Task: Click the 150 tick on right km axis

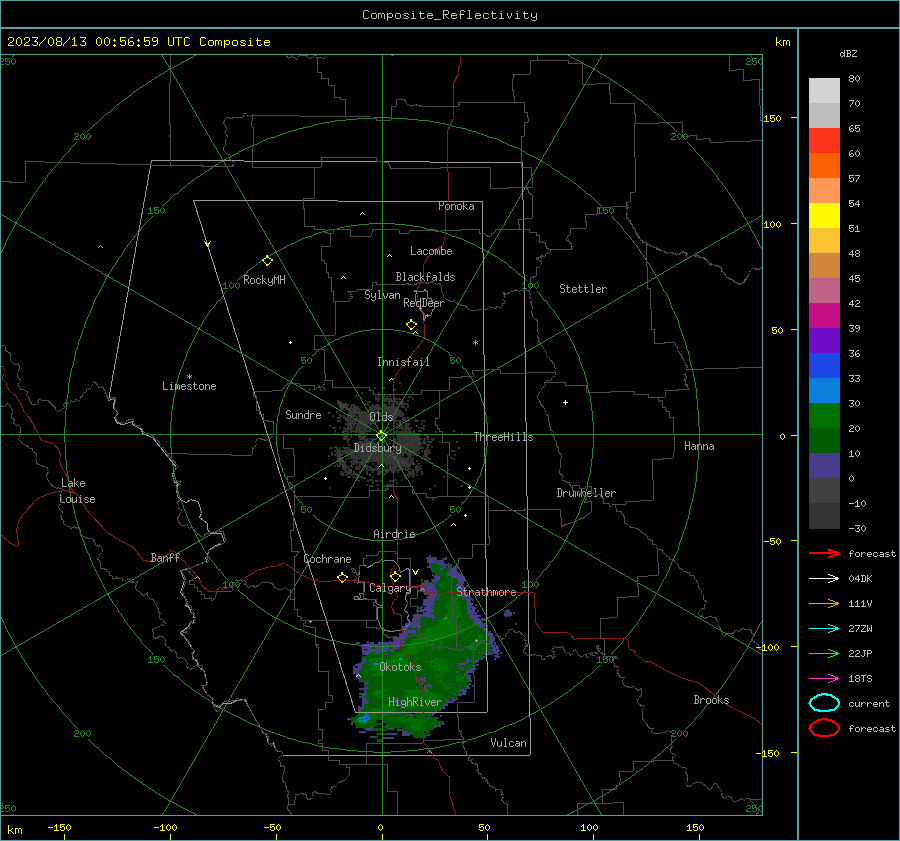Action: point(772,118)
